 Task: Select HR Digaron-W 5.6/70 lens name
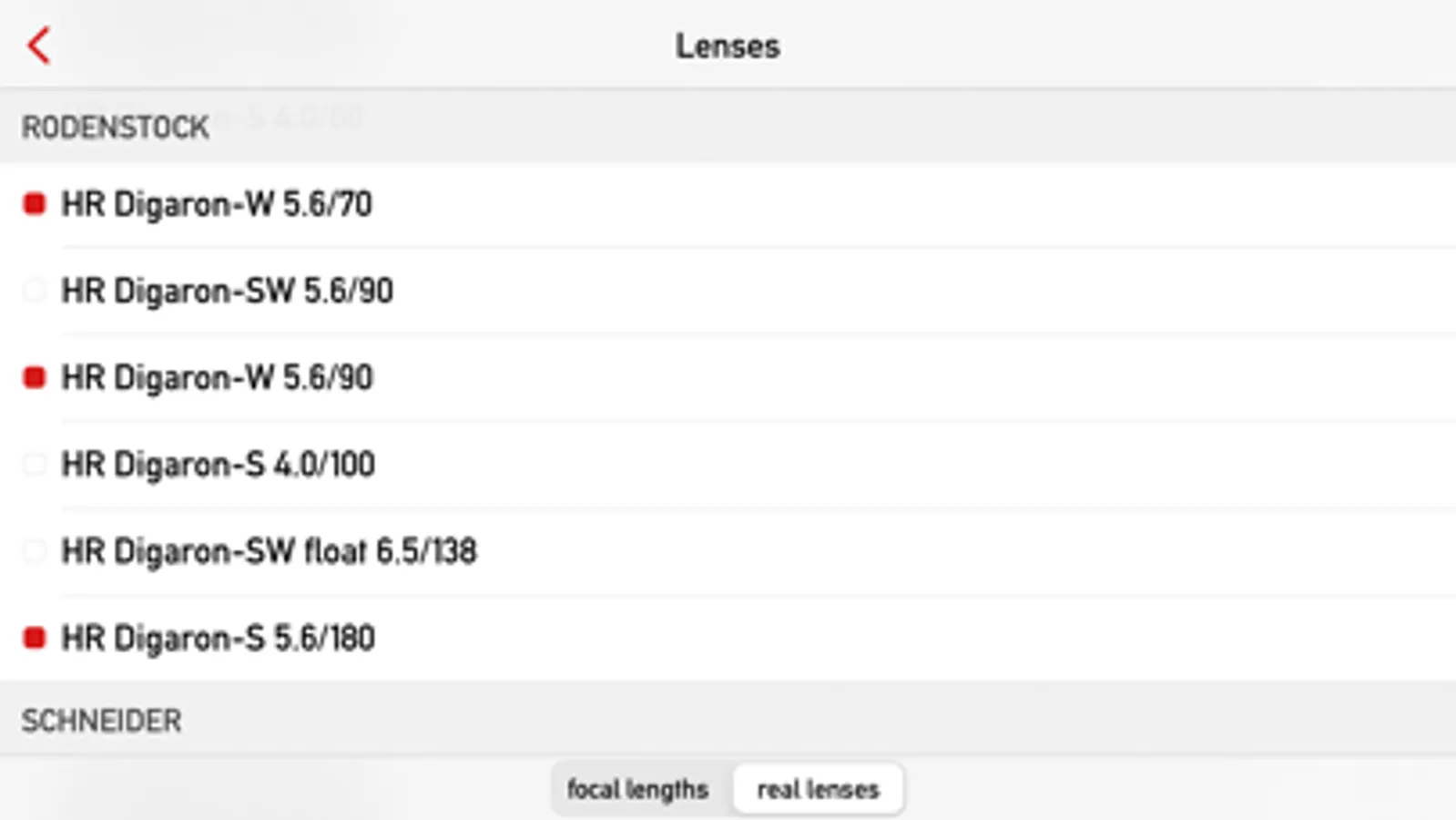pos(217,204)
